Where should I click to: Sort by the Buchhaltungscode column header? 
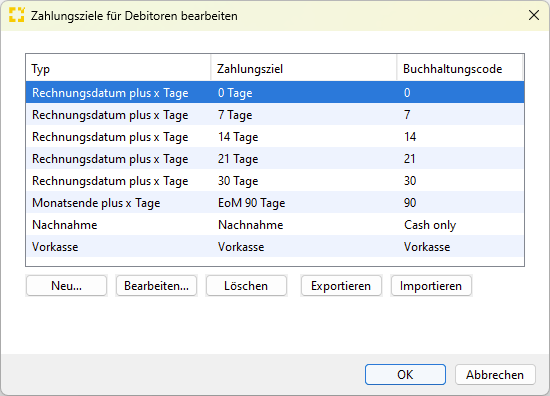[460, 68]
